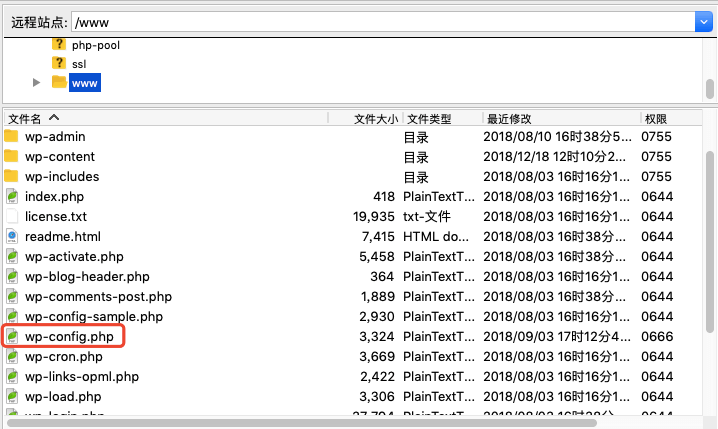The width and height of the screenshot is (718, 429).
Task: Click the wp-config.php file icon
Action: coord(12,337)
